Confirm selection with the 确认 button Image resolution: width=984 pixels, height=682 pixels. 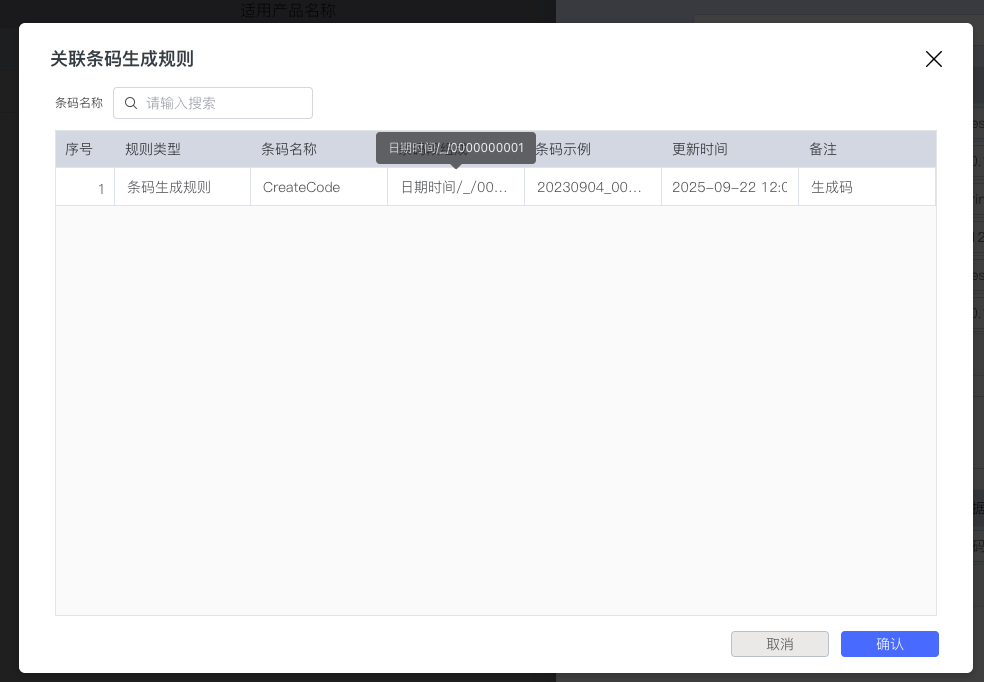[889, 644]
